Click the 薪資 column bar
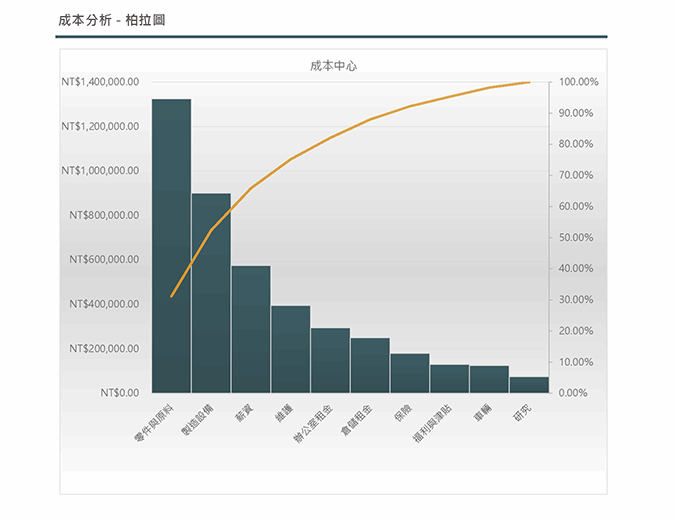This screenshot has height=520, width=675. (251, 329)
